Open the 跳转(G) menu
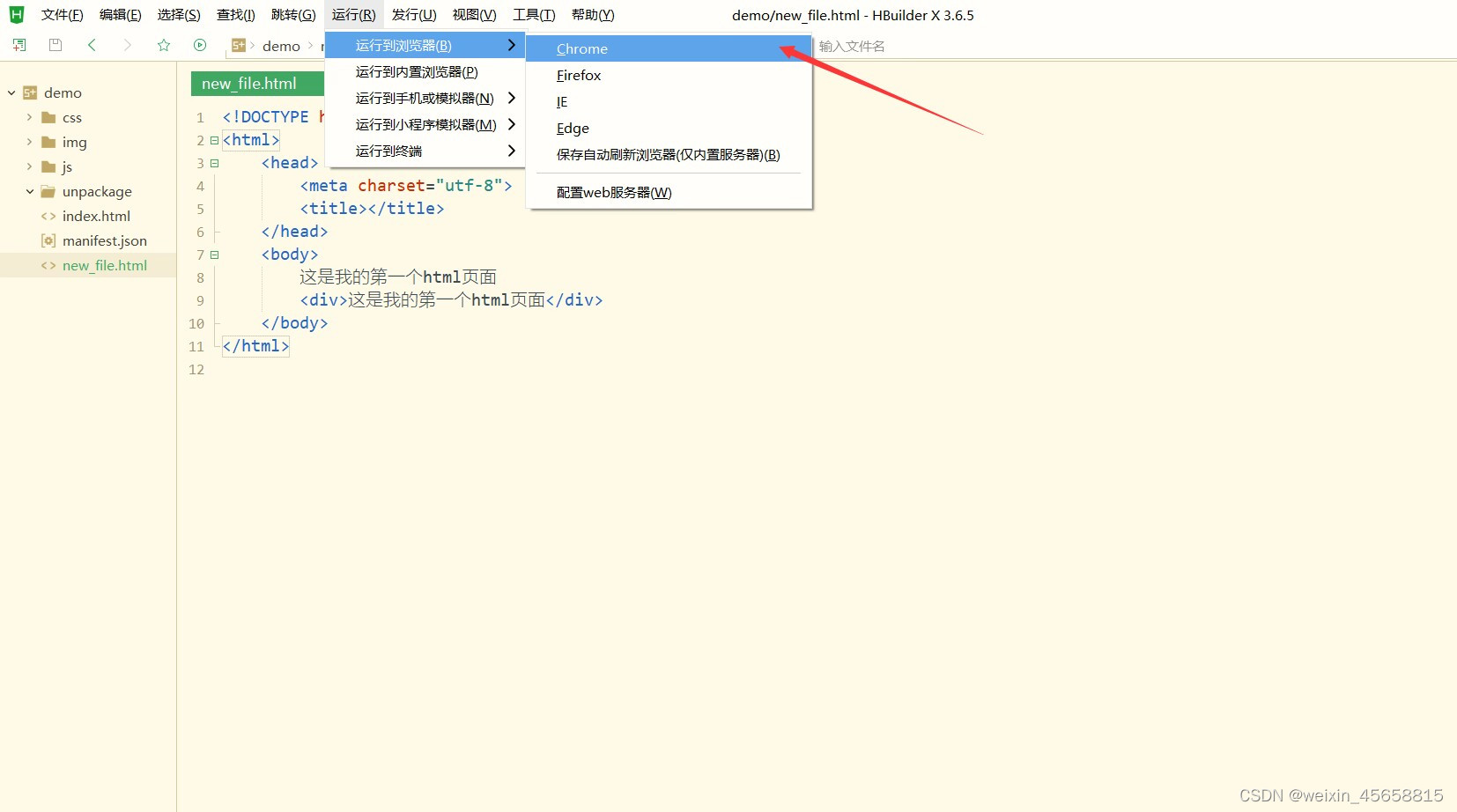1457x812 pixels. pos(293,15)
